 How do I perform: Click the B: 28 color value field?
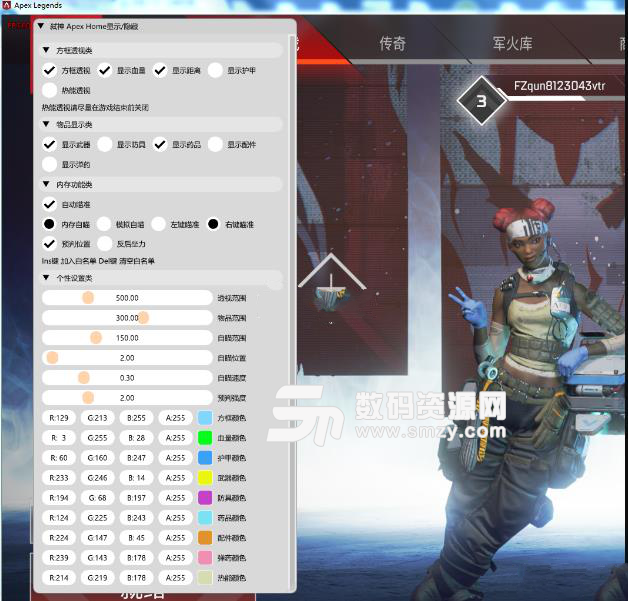coord(136,438)
